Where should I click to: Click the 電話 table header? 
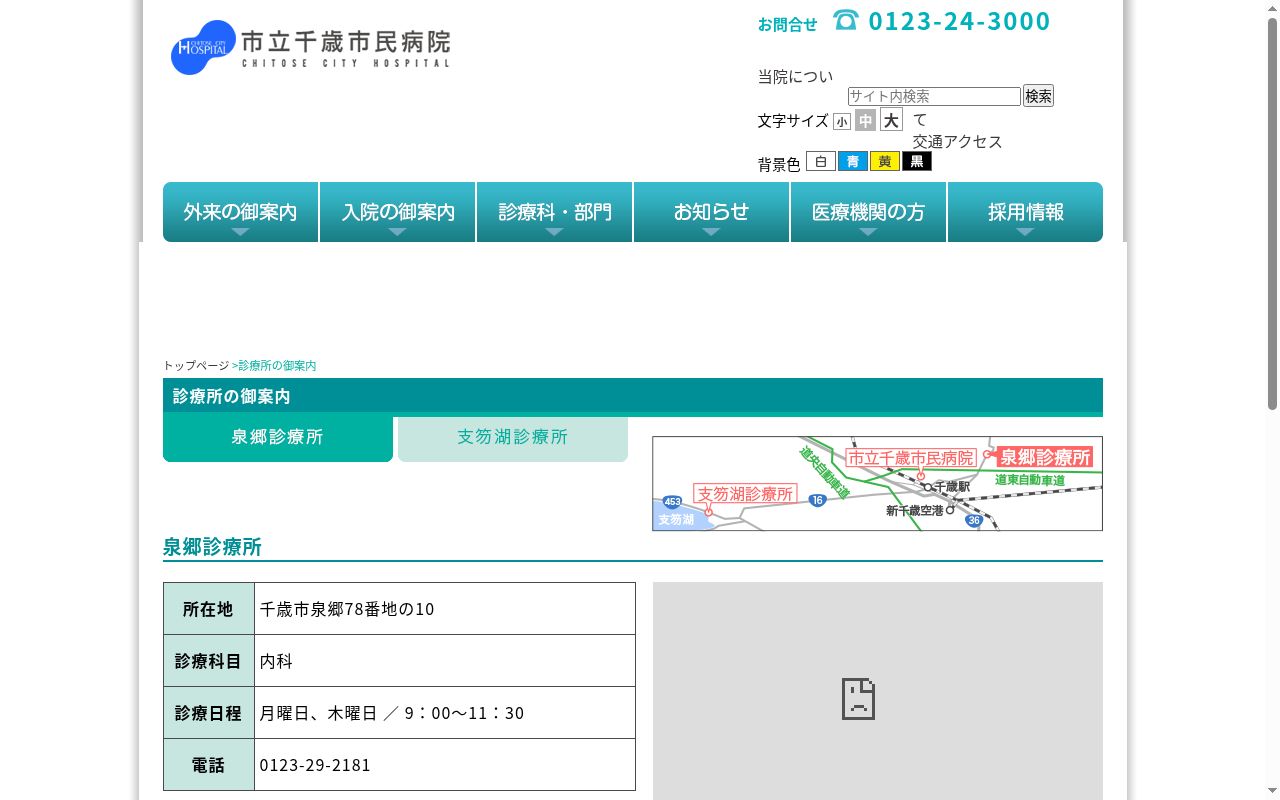point(208,765)
